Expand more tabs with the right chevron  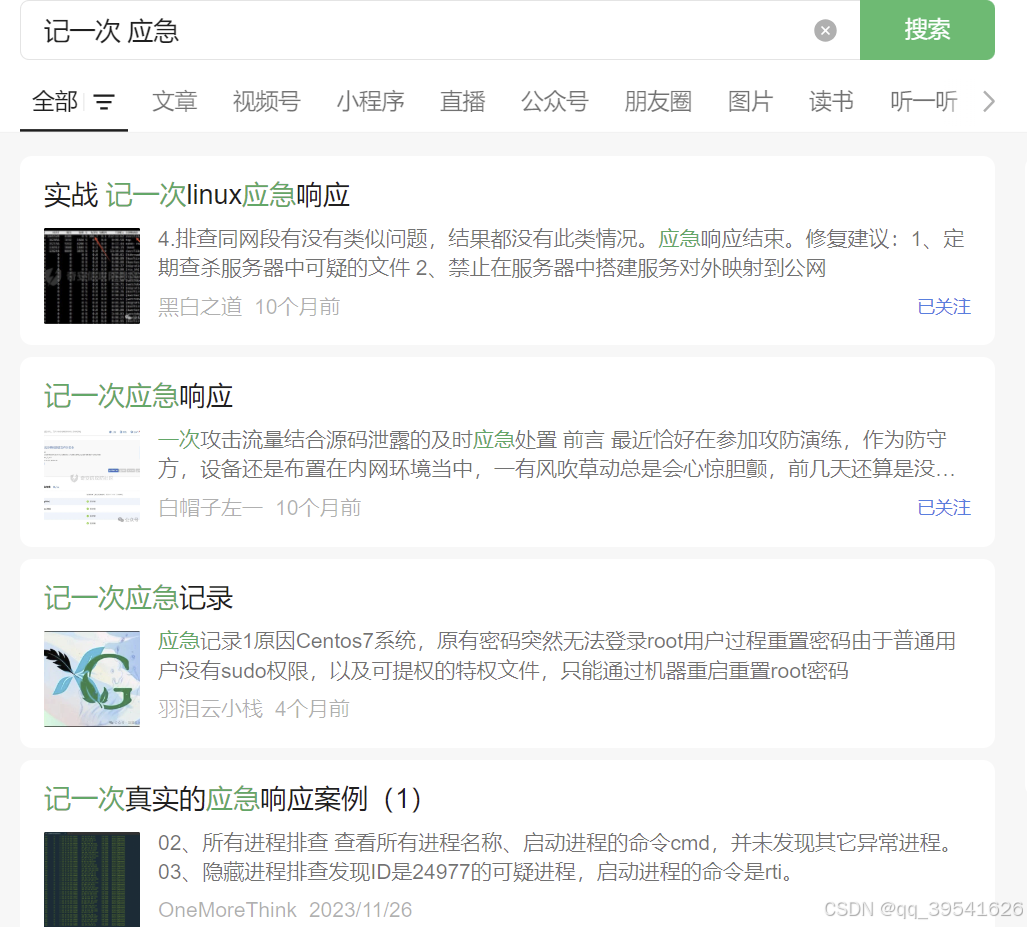click(988, 101)
